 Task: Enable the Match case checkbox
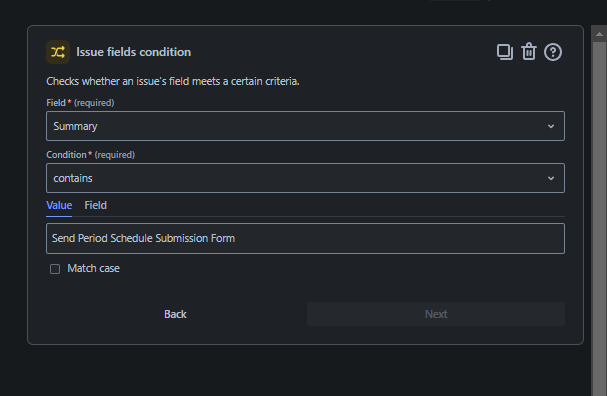55,269
